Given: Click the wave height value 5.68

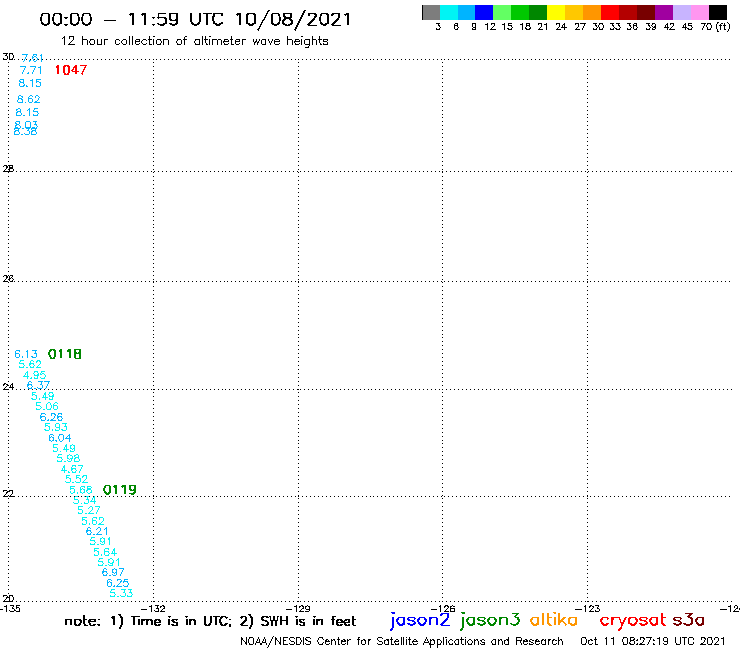Looking at the screenshot, I should coord(81,490).
